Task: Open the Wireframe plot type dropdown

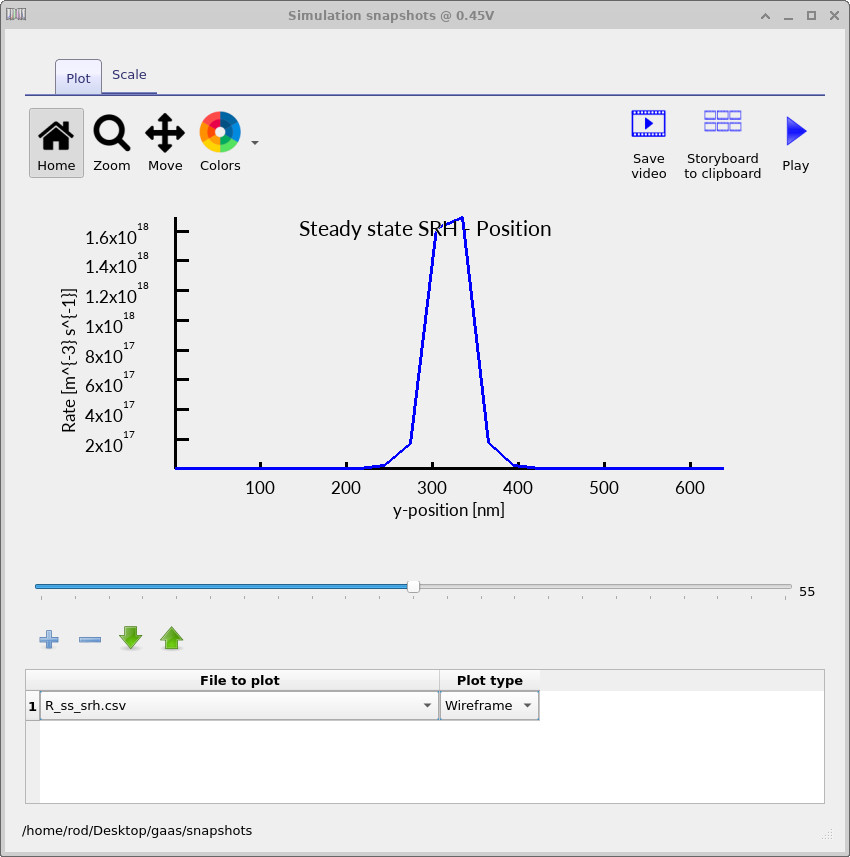Action: (527, 705)
